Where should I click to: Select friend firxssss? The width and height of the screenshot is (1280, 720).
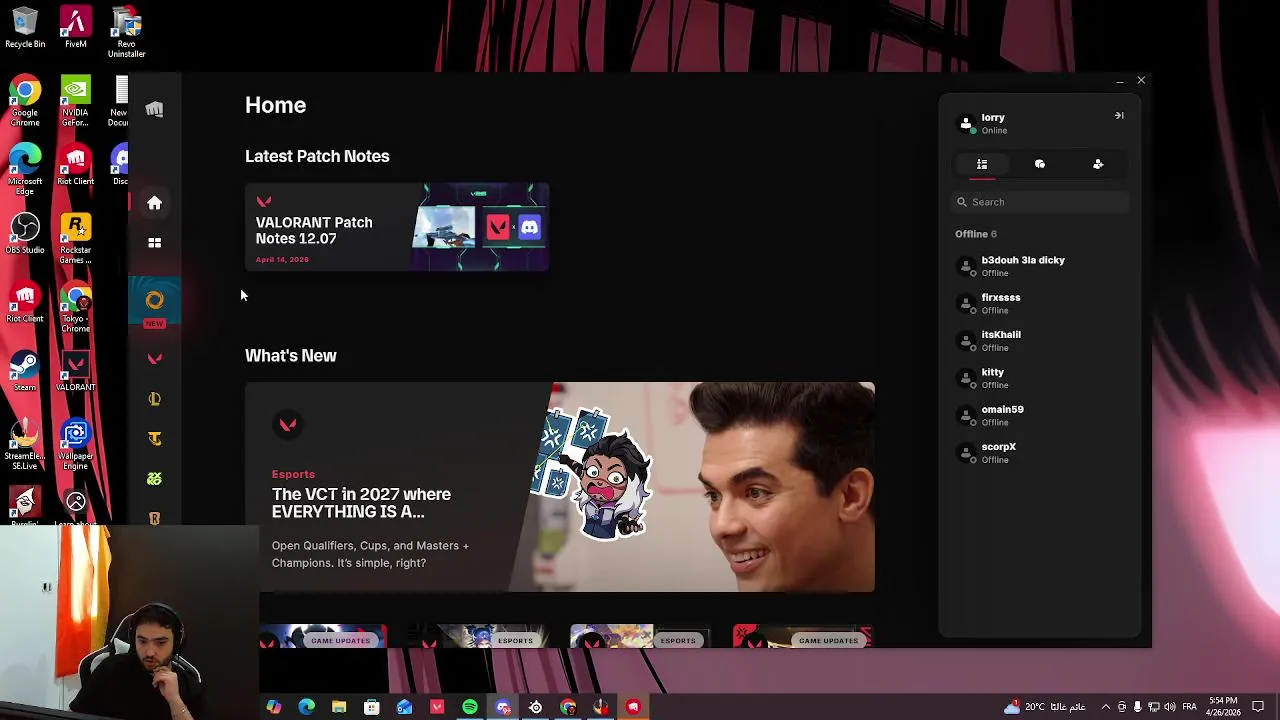point(1040,303)
